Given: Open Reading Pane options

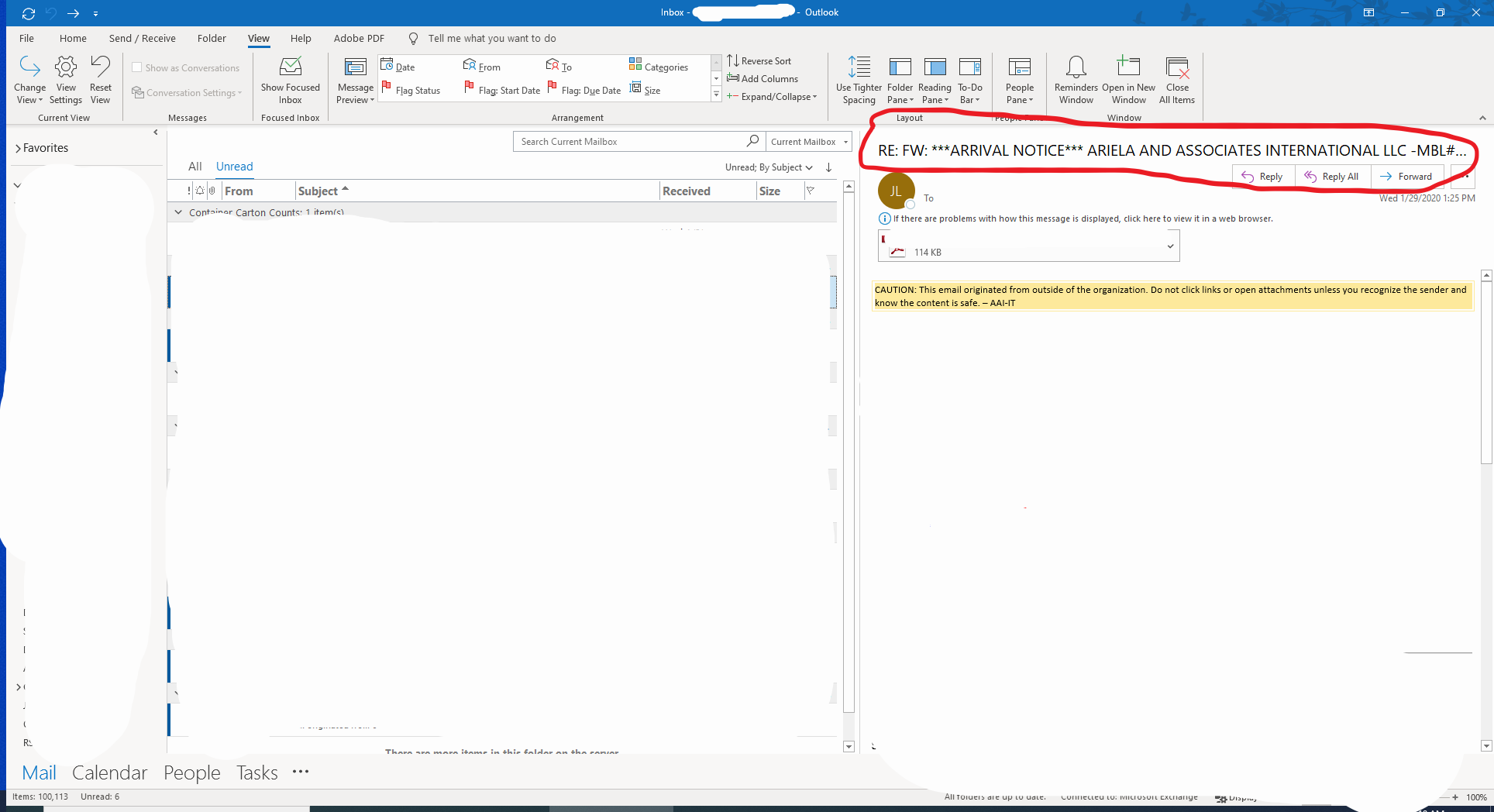Looking at the screenshot, I should click(x=935, y=80).
